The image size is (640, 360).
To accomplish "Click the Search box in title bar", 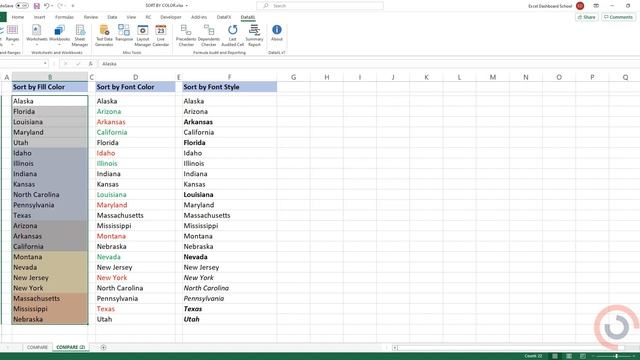I will tap(320, 6).
